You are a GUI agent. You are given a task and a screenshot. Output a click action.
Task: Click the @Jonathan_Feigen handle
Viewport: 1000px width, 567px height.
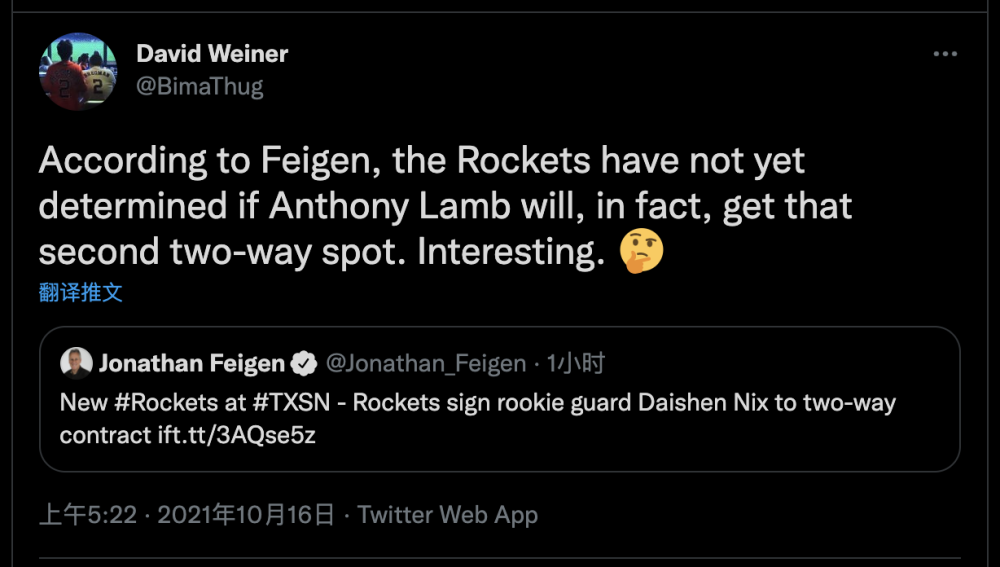[x=426, y=363]
